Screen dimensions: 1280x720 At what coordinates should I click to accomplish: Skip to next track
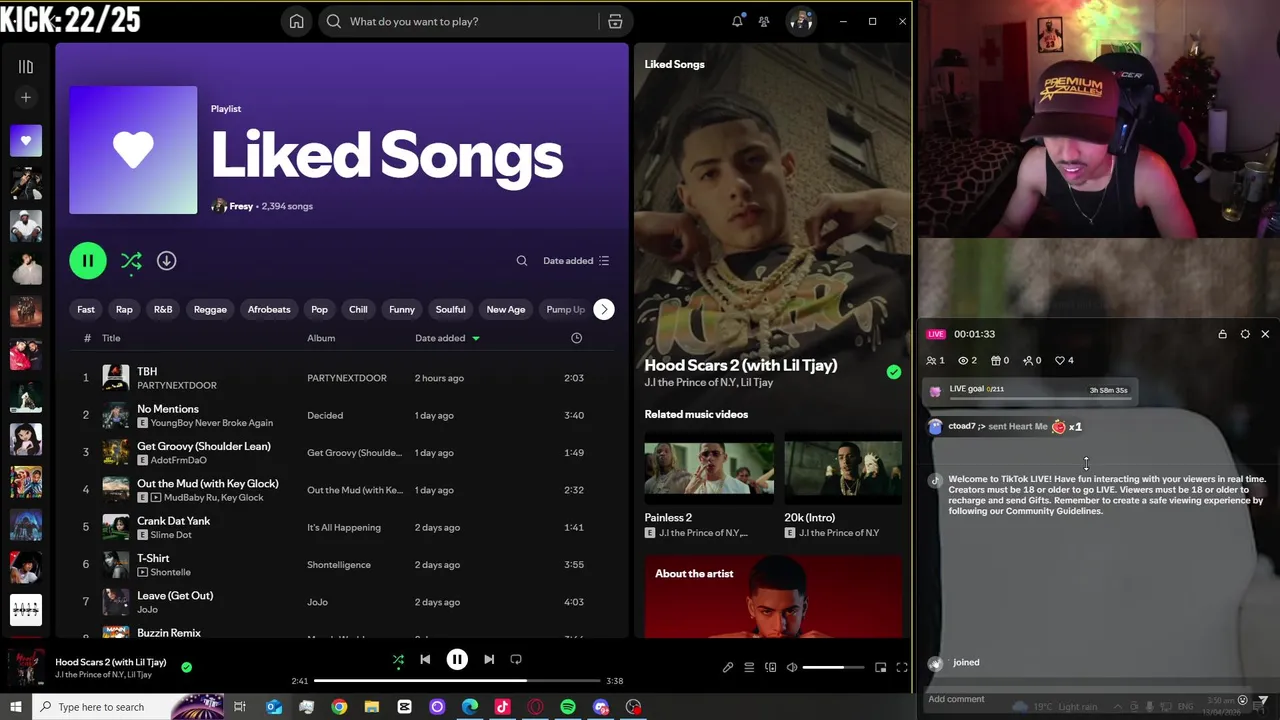(x=489, y=660)
